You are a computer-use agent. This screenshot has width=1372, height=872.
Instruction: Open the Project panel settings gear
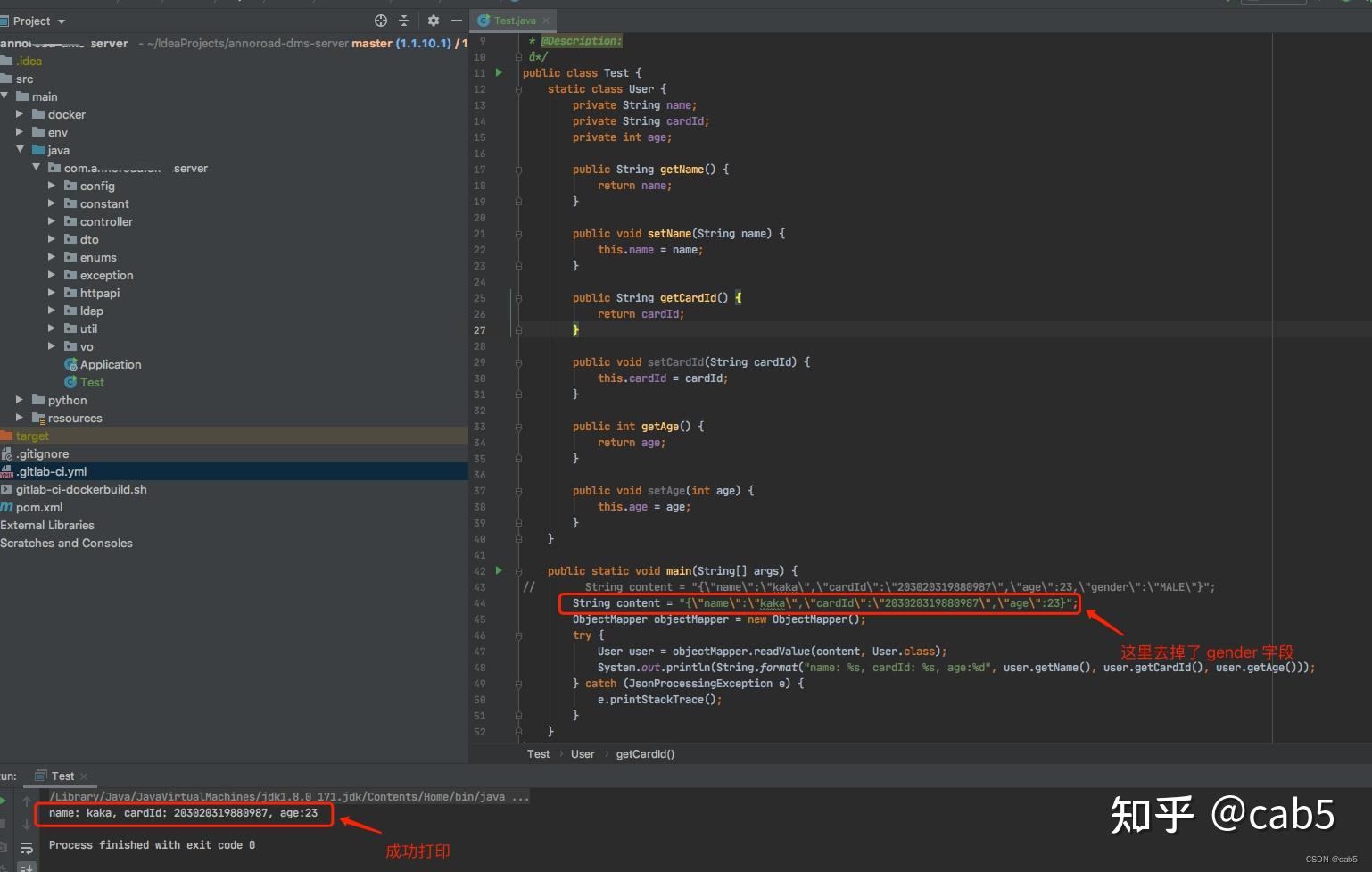(434, 21)
